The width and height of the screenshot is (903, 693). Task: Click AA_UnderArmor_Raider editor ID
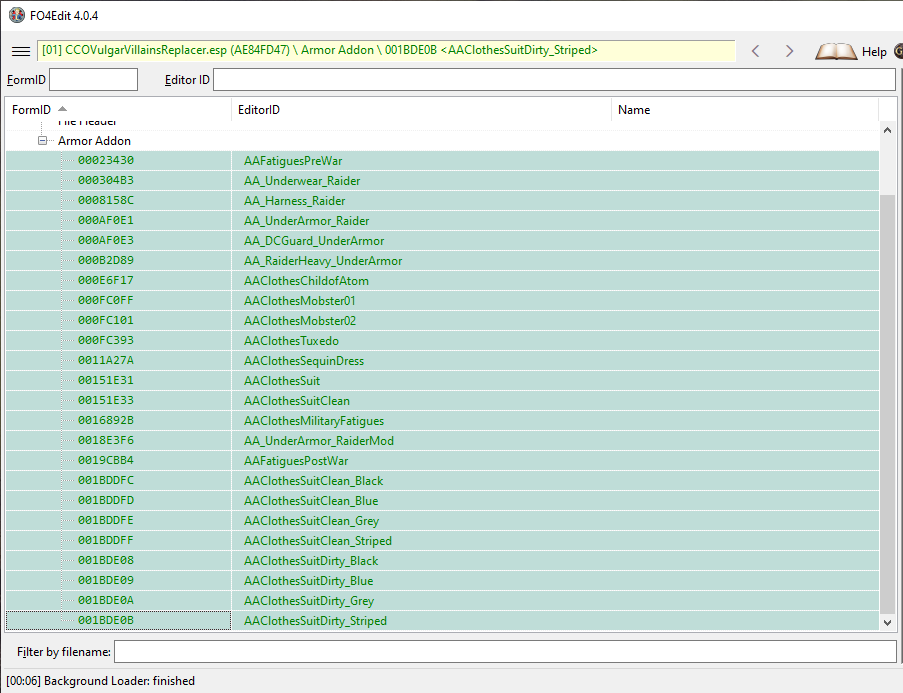(x=306, y=221)
